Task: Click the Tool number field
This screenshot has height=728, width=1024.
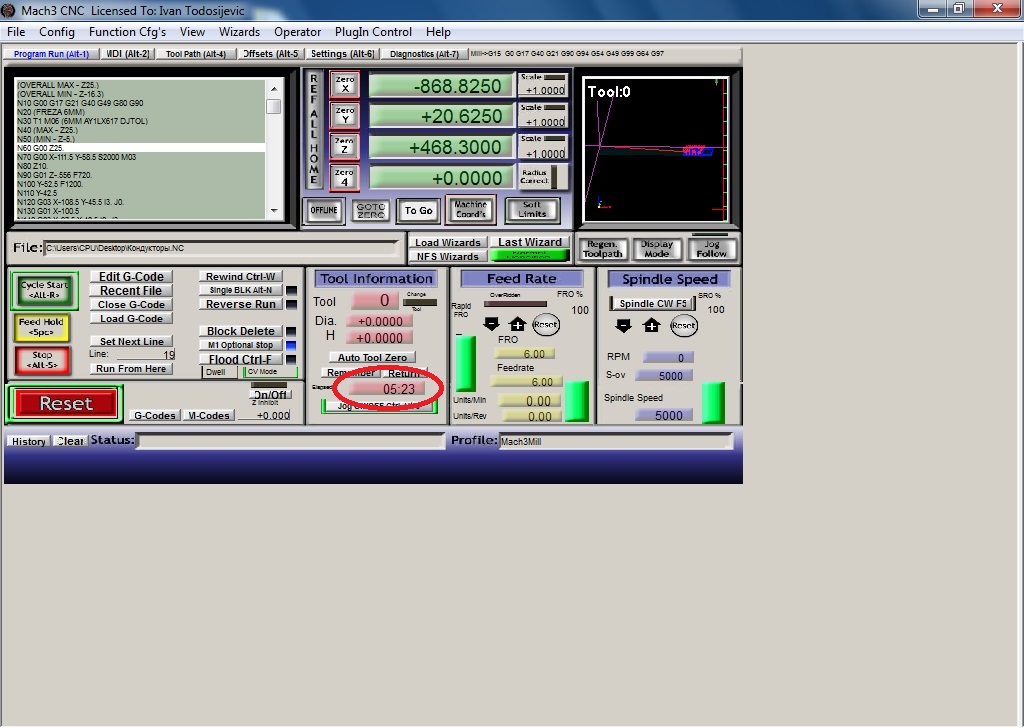Action: 374,300
